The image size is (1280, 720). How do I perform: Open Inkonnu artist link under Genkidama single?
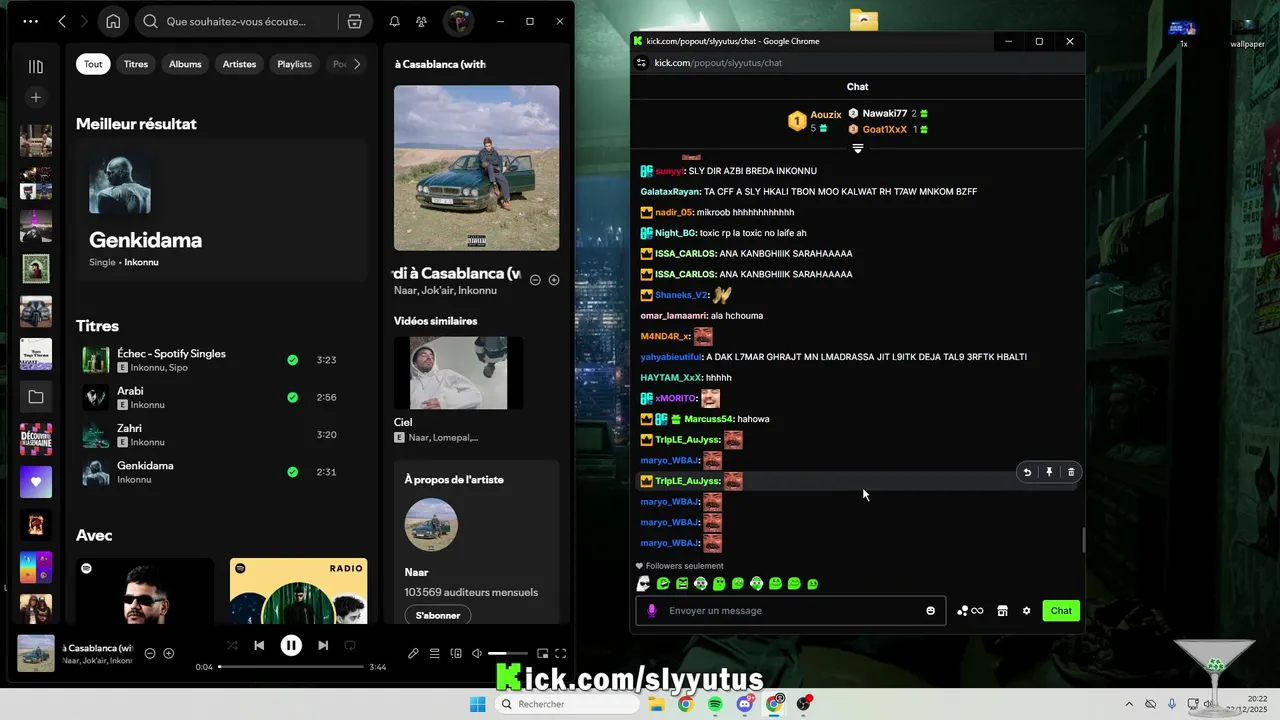(141, 262)
